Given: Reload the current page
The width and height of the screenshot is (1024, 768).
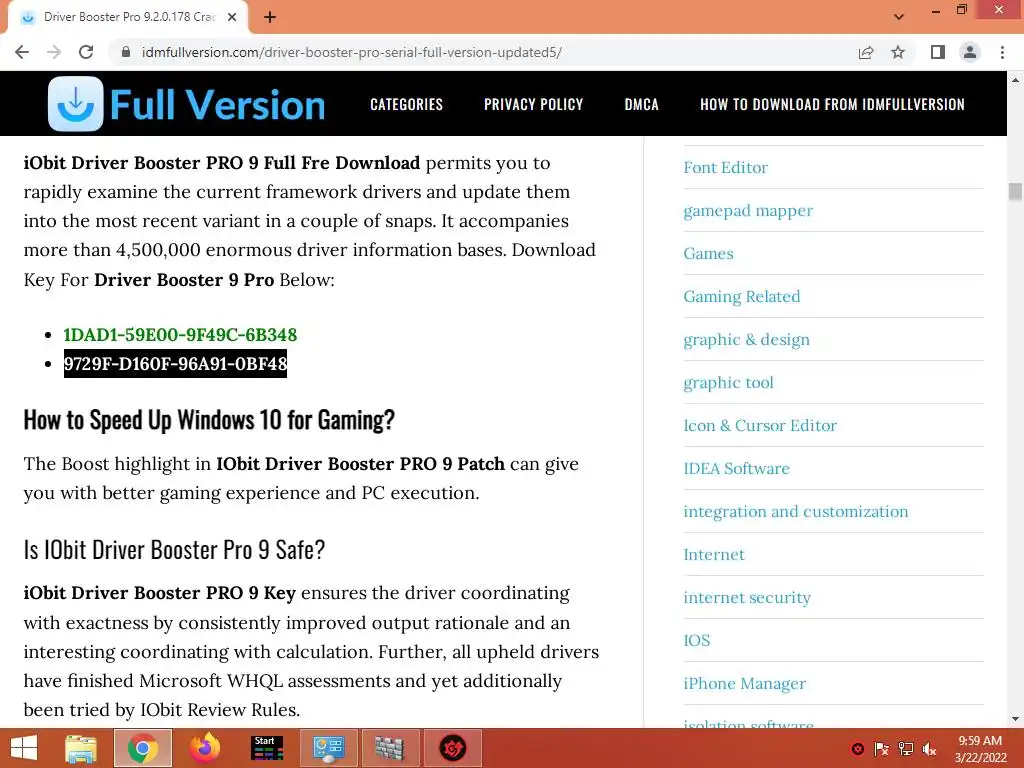Looking at the screenshot, I should click(x=86, y=52).
